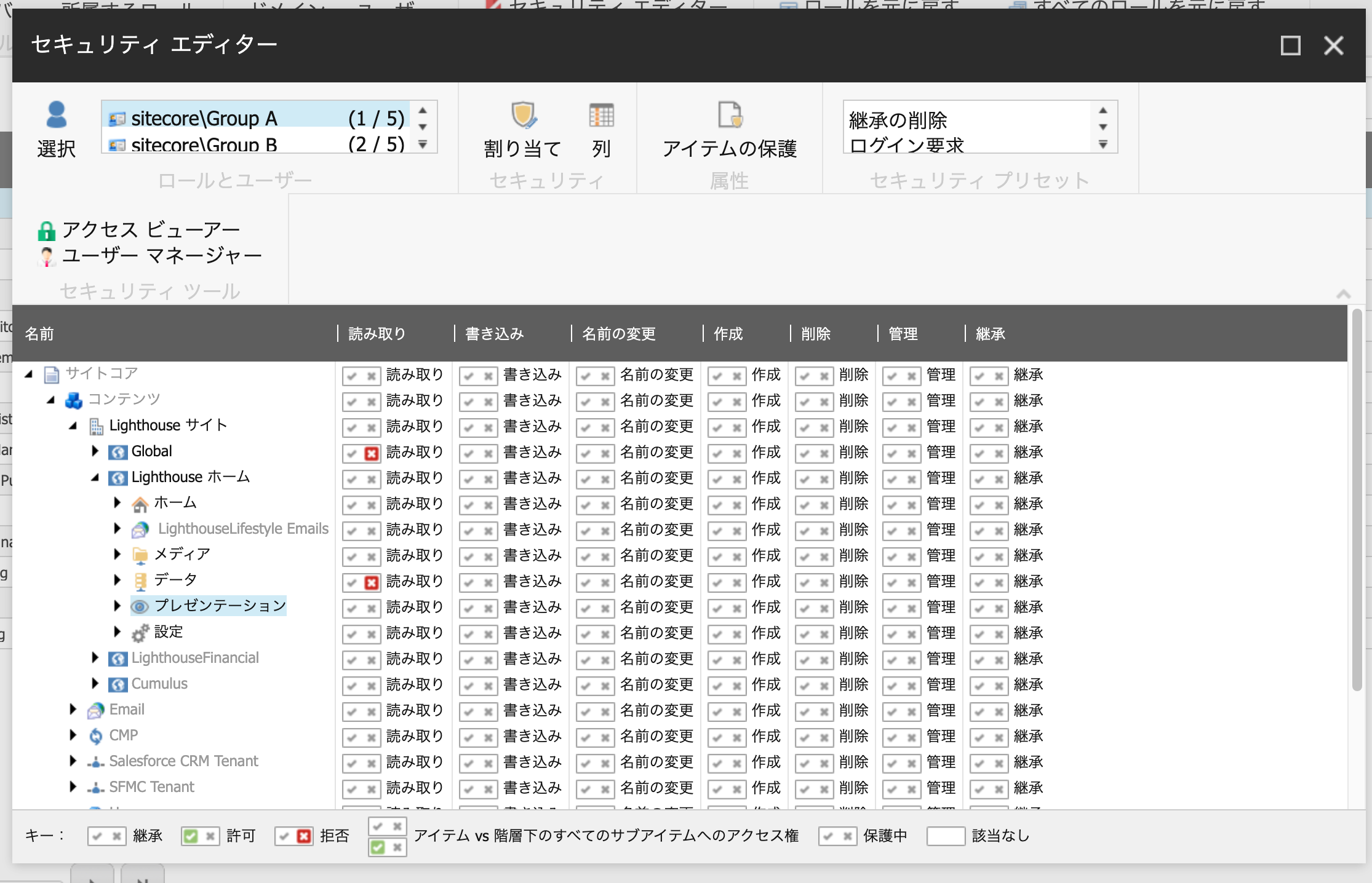This screenshot has height=883, width=1372.
Task: Click the サイトコア document icon
Action: pos(52,374)
